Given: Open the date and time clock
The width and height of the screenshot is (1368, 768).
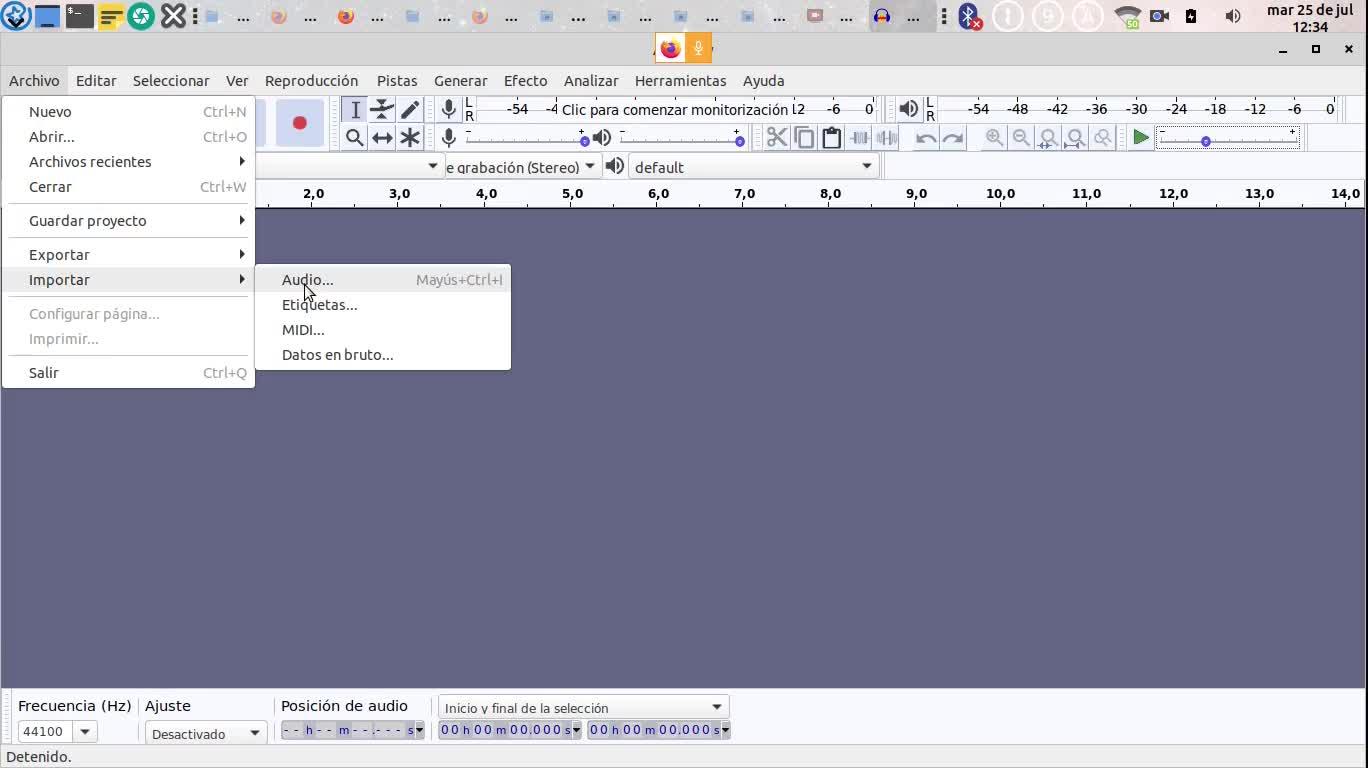Looking at the screenshot, I should coord(1310,18).
